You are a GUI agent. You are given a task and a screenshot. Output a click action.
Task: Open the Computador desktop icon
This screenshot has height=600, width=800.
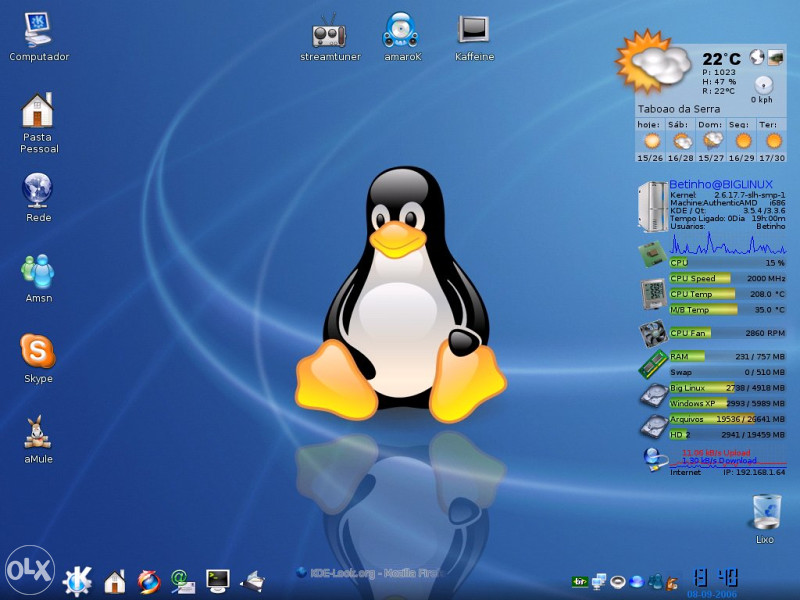point(39,37)
